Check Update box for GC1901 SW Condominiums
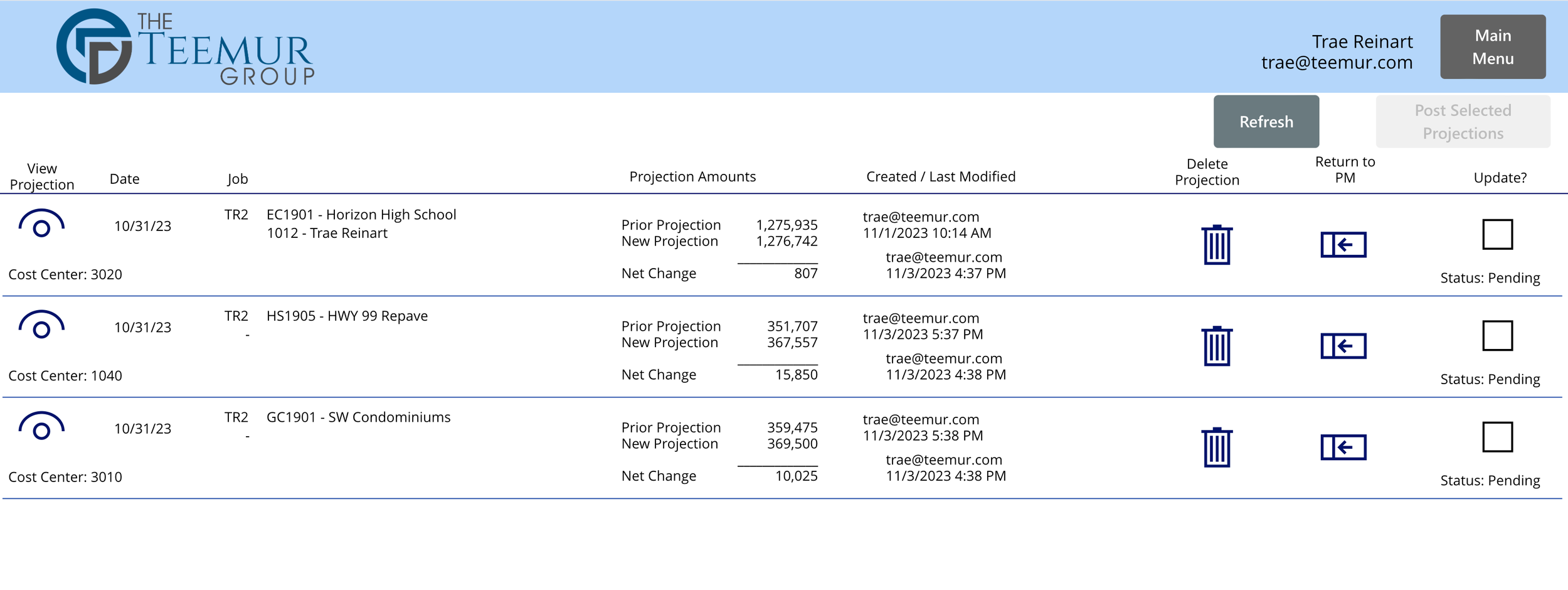Screen dimensions: 1568x590 [x=1498, y=437]
